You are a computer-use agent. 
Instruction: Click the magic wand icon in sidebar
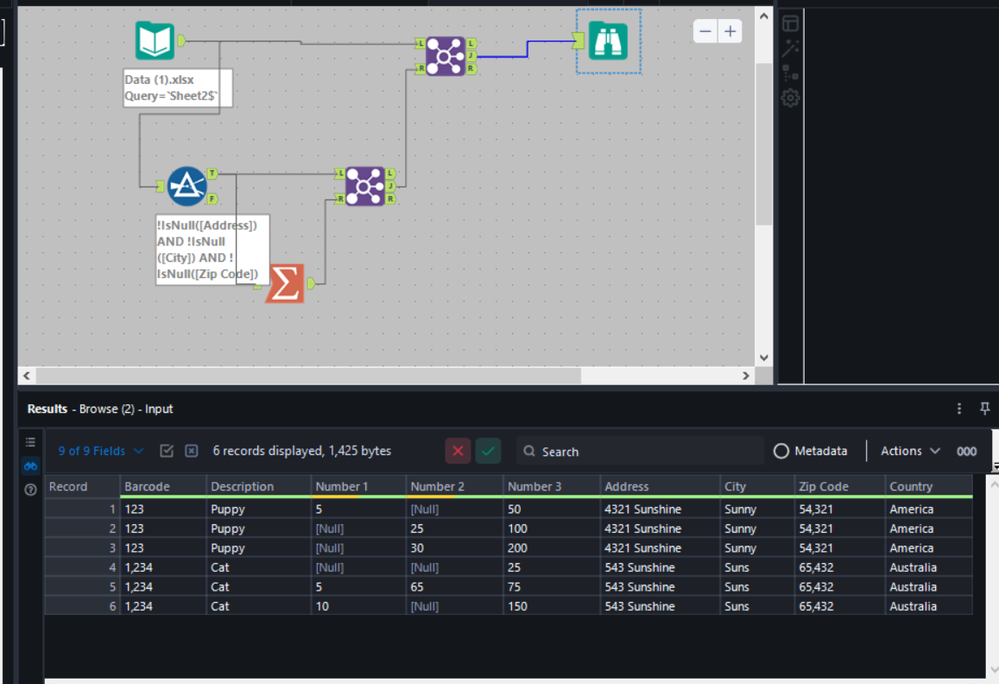coord(791,48)
